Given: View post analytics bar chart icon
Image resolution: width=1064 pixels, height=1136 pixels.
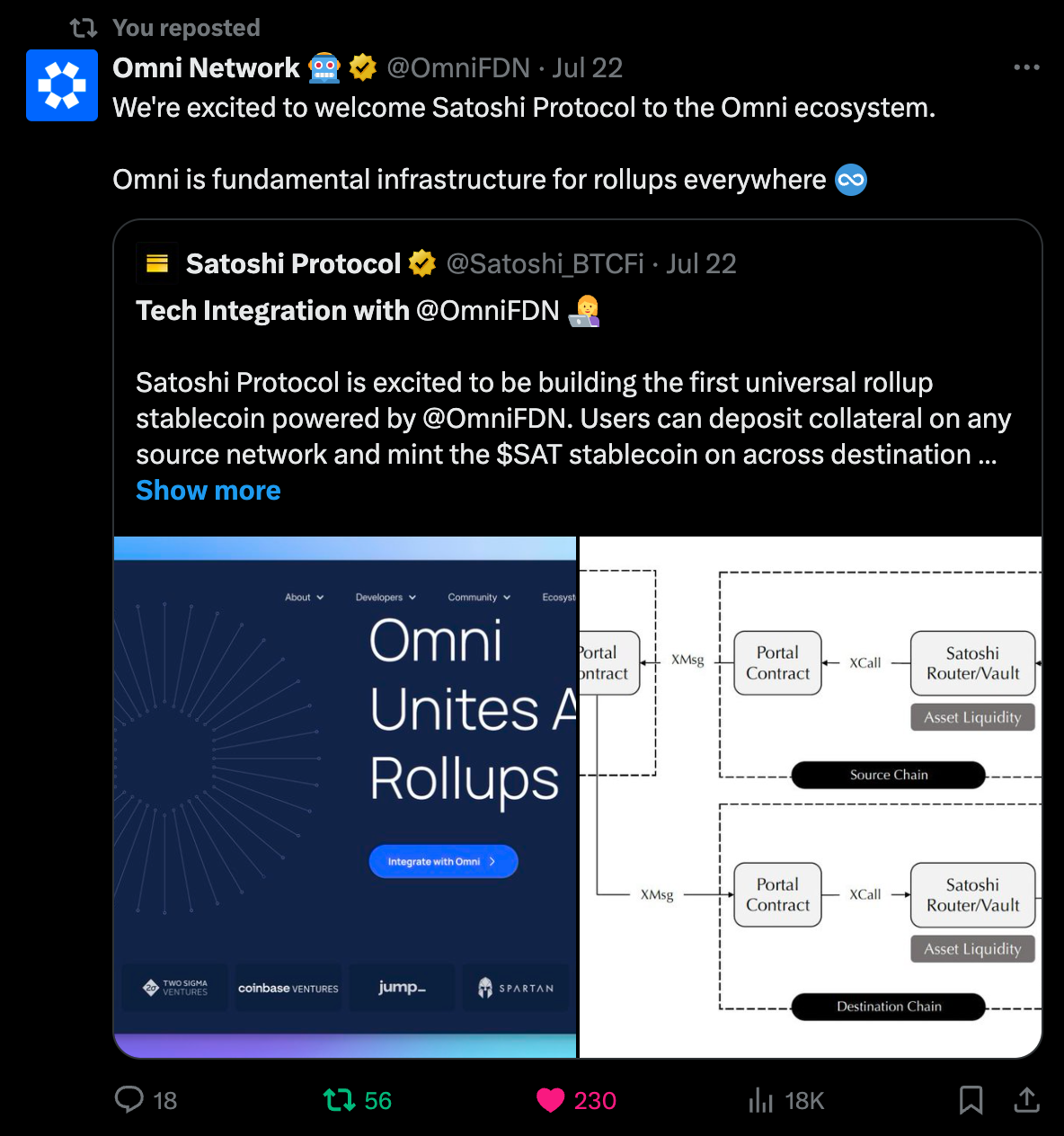Looking at the screenshot, I should pyautogui.click(x=760, y=1100).
